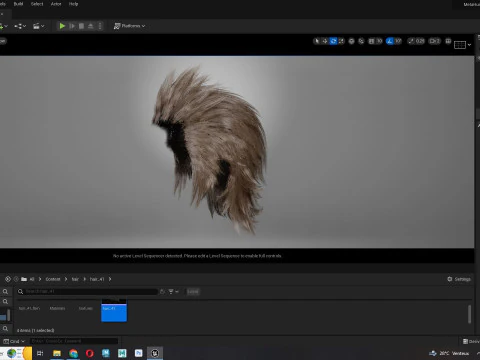Click the Derived Data button in status bar

(x=471, y=341)
